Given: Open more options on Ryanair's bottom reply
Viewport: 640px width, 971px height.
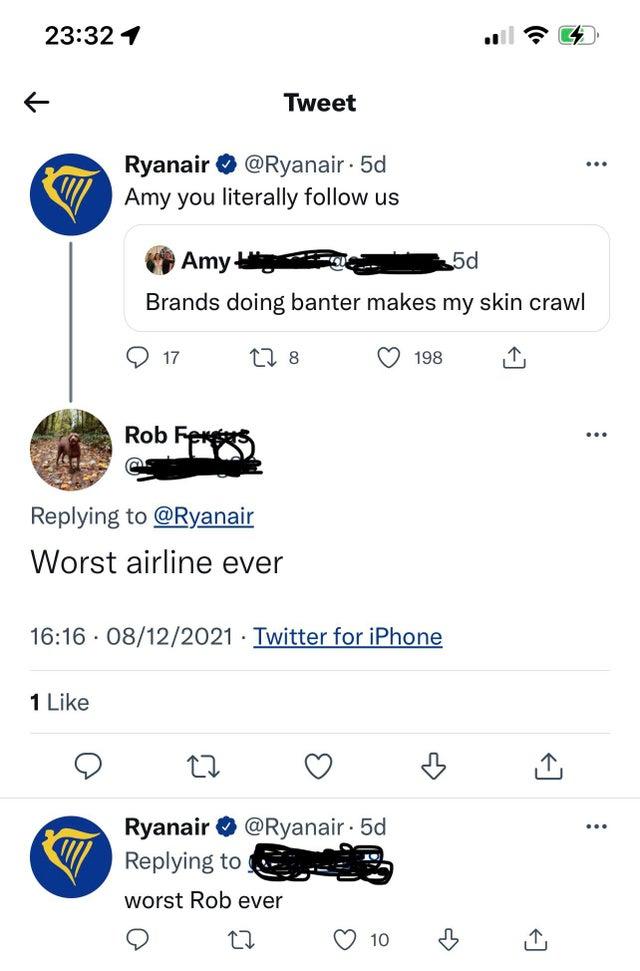Looking at the screenshot, I should [x=597, y=828].
